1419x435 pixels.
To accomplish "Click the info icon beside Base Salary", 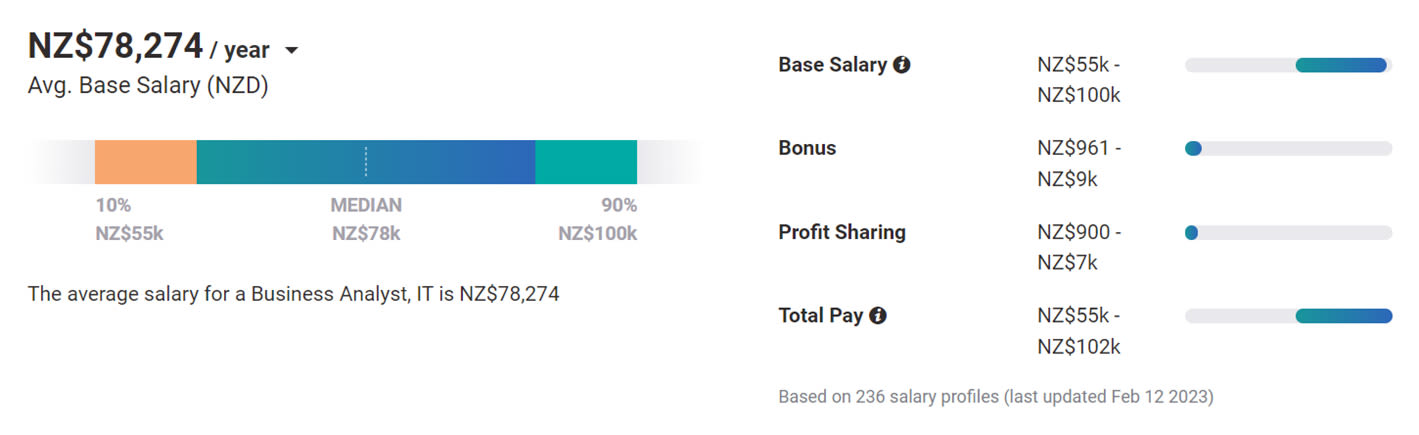I will tap(901, 65).
